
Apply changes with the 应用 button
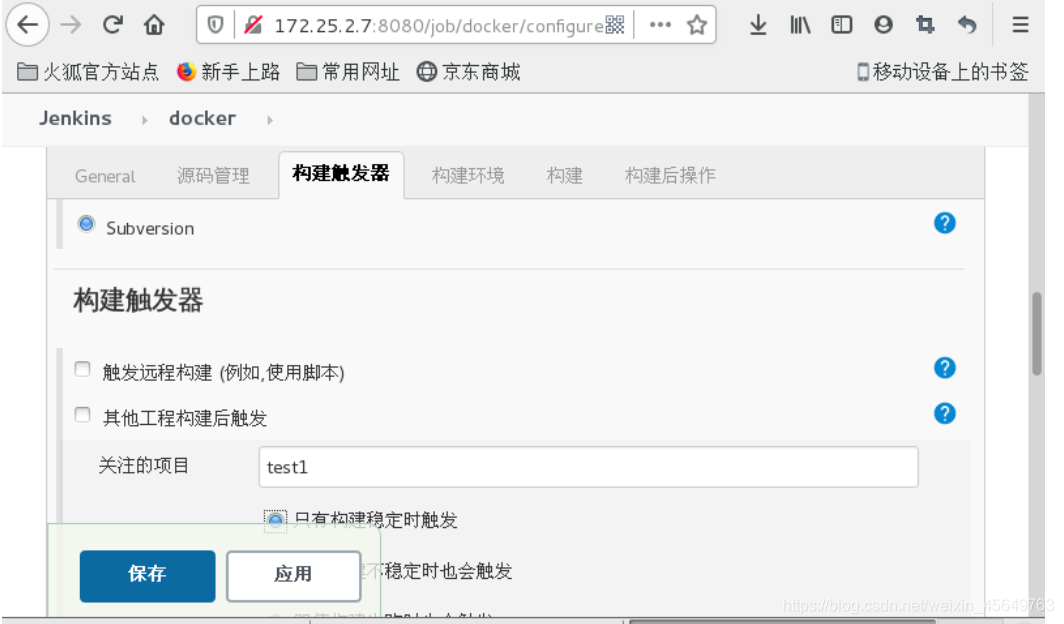[x=293, y=576]
